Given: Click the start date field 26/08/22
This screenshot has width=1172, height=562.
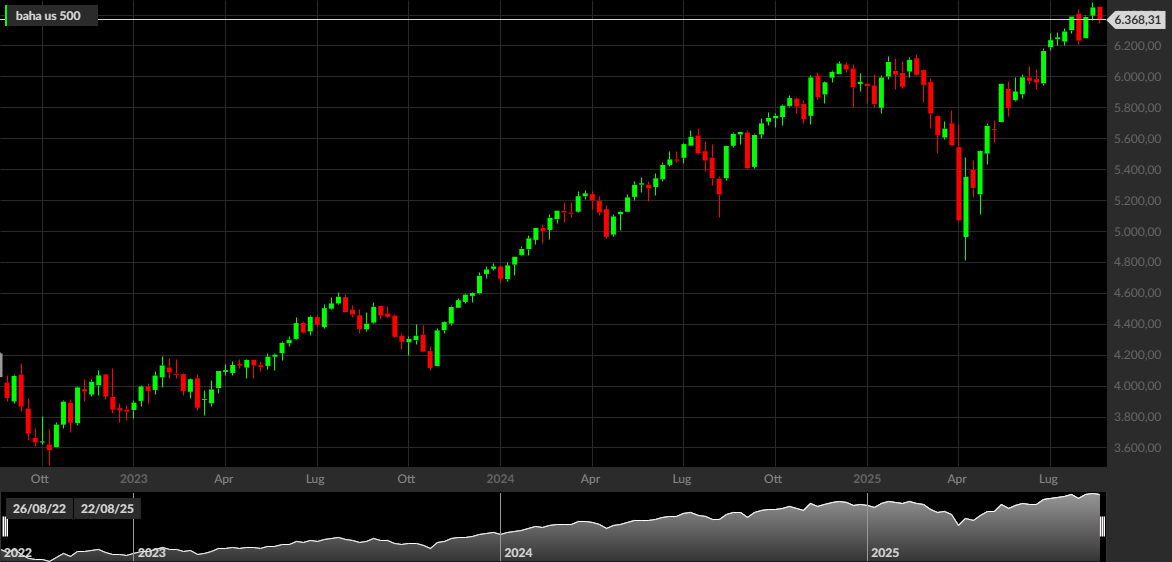Looking at the screenshot, I should pos(38,509).
